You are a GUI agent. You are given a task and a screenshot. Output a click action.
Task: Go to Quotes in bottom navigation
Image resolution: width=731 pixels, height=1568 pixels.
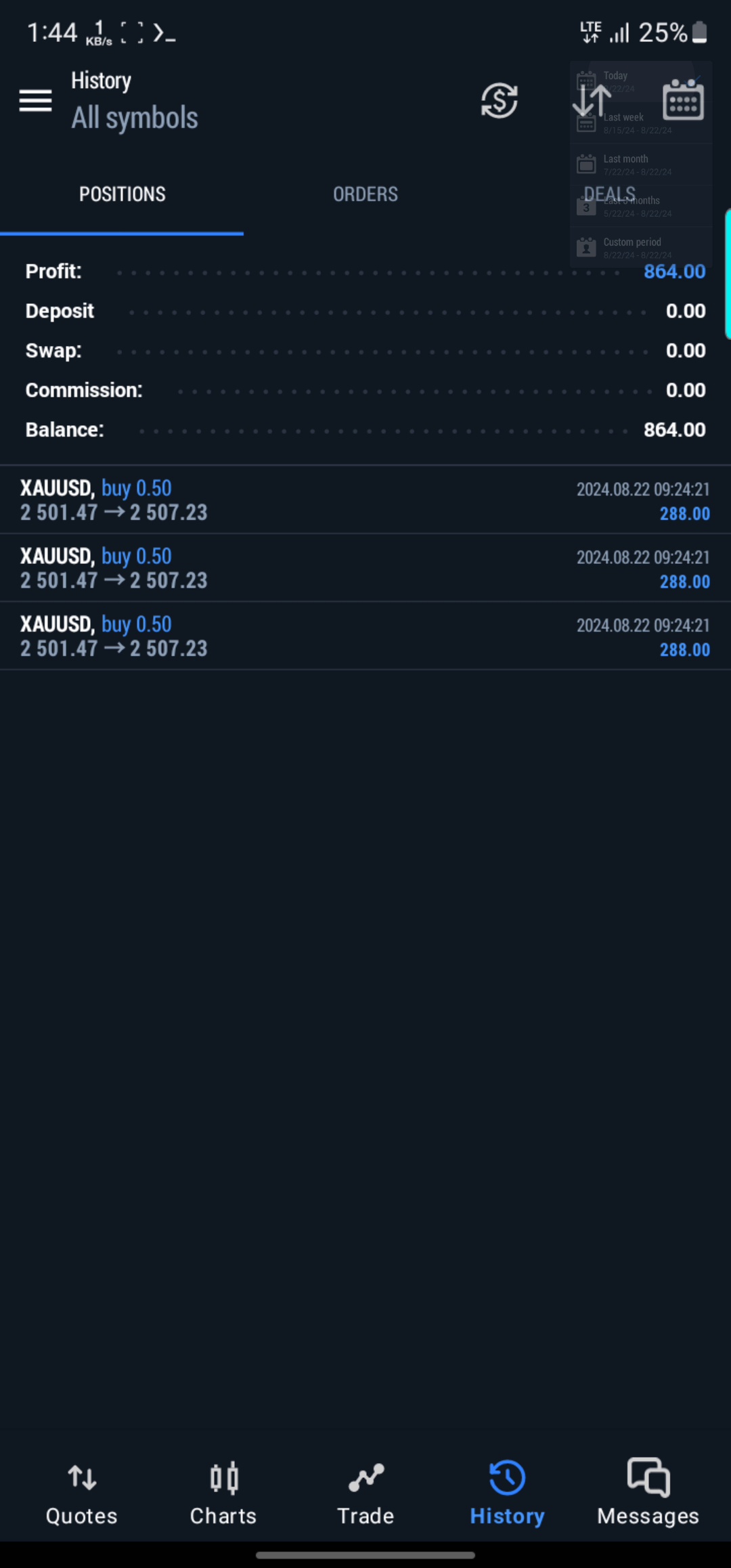click(x=81, y=1493)
